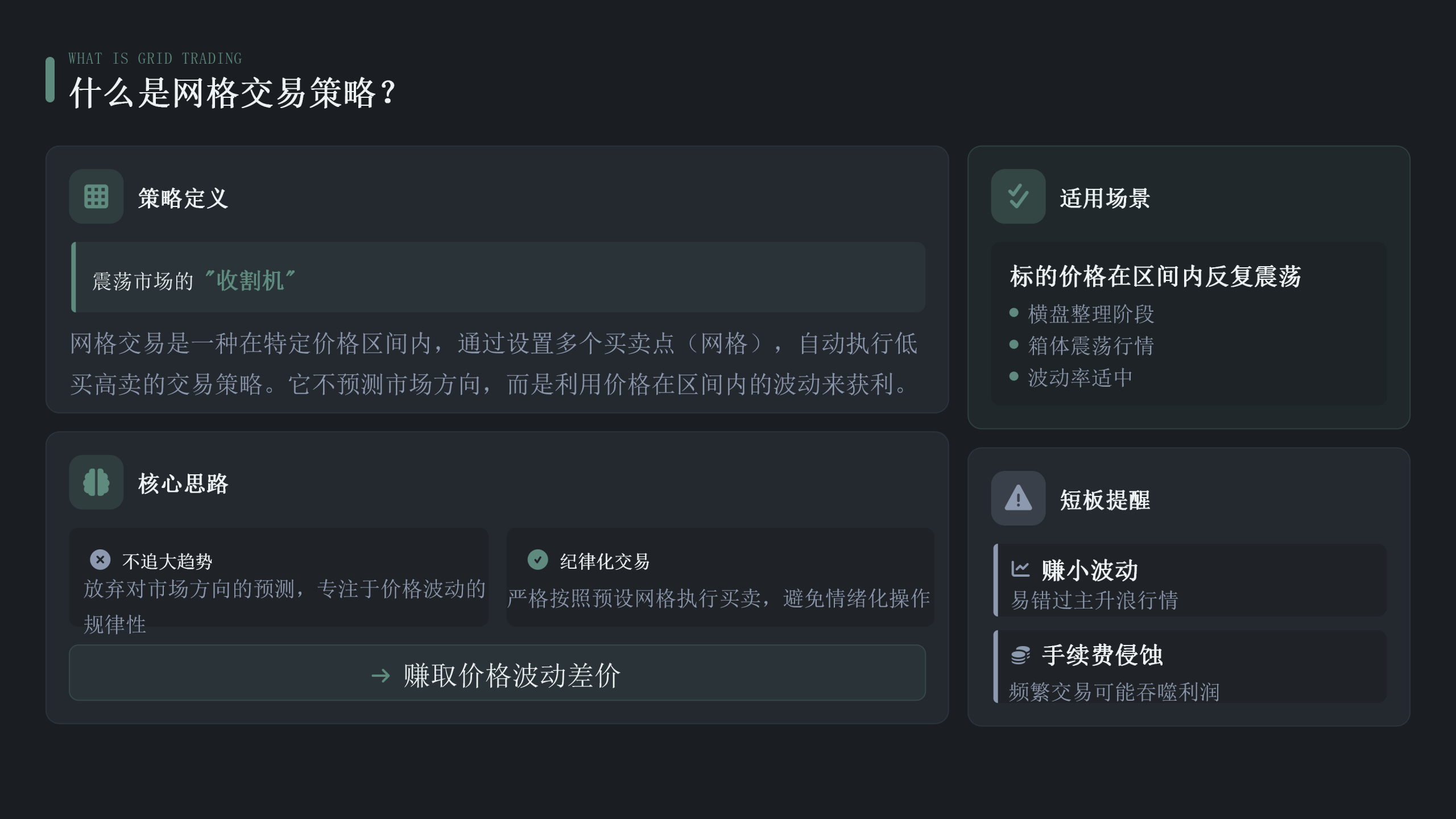The height and width of the screenshot is (819, 1456).
Task: Click the grid icon beside 策略定义
Action: [x=96, y=196]
